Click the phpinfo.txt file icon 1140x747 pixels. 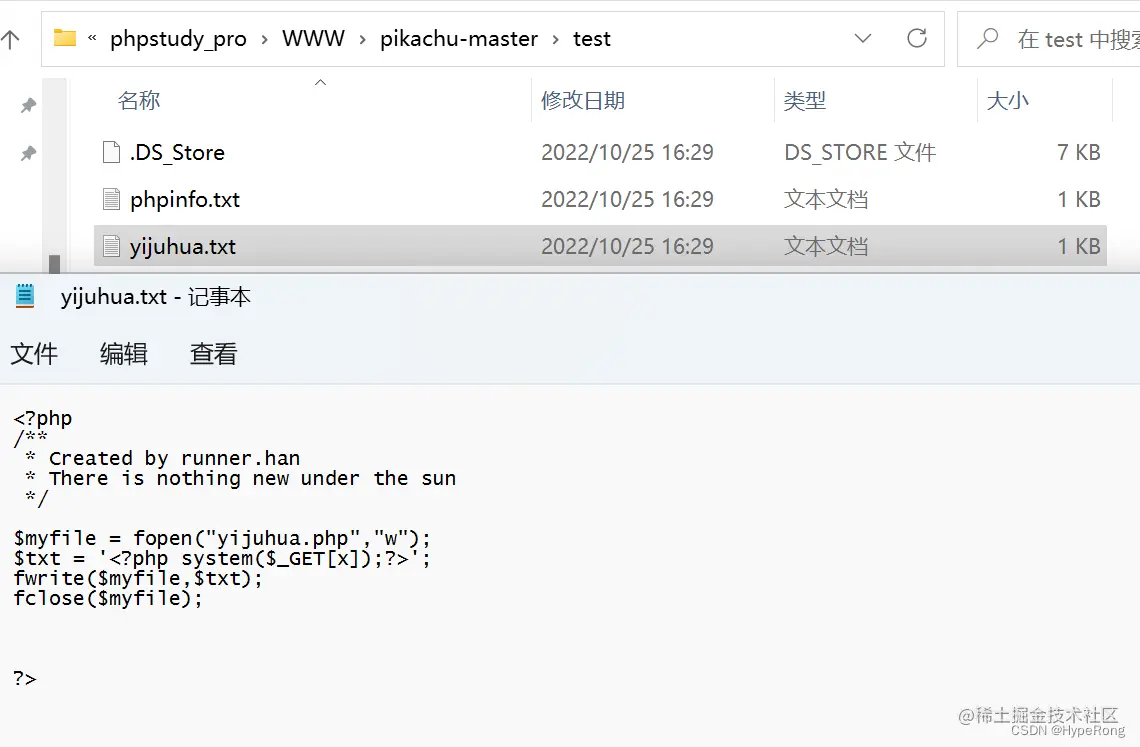point(111,199)
